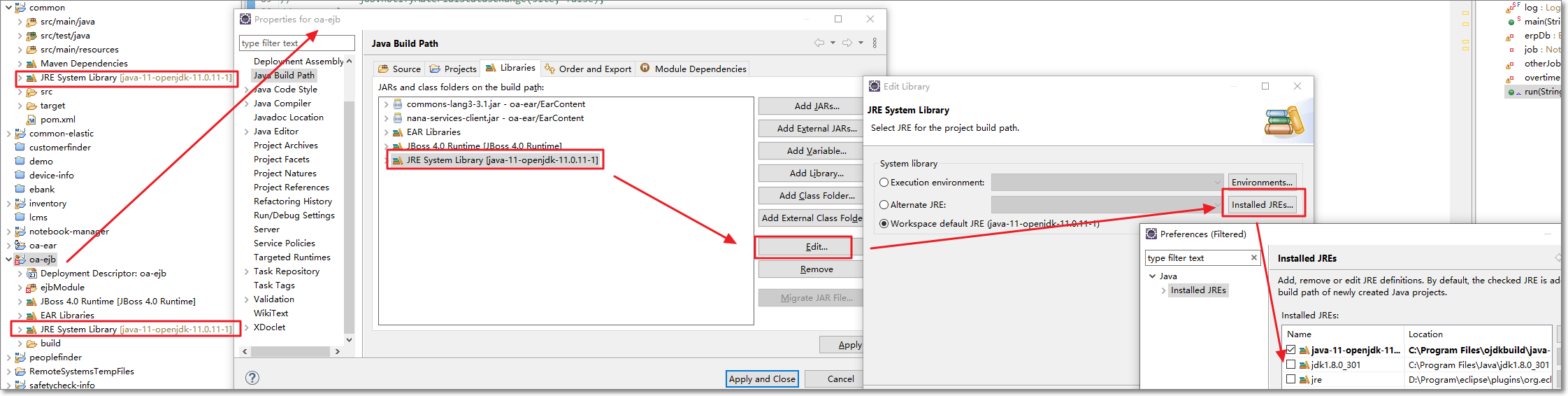The height and width of the screenshot is (396, 1568).
Task: Expand the Java Compiler tree node
Action: click(x=246, y=104)
